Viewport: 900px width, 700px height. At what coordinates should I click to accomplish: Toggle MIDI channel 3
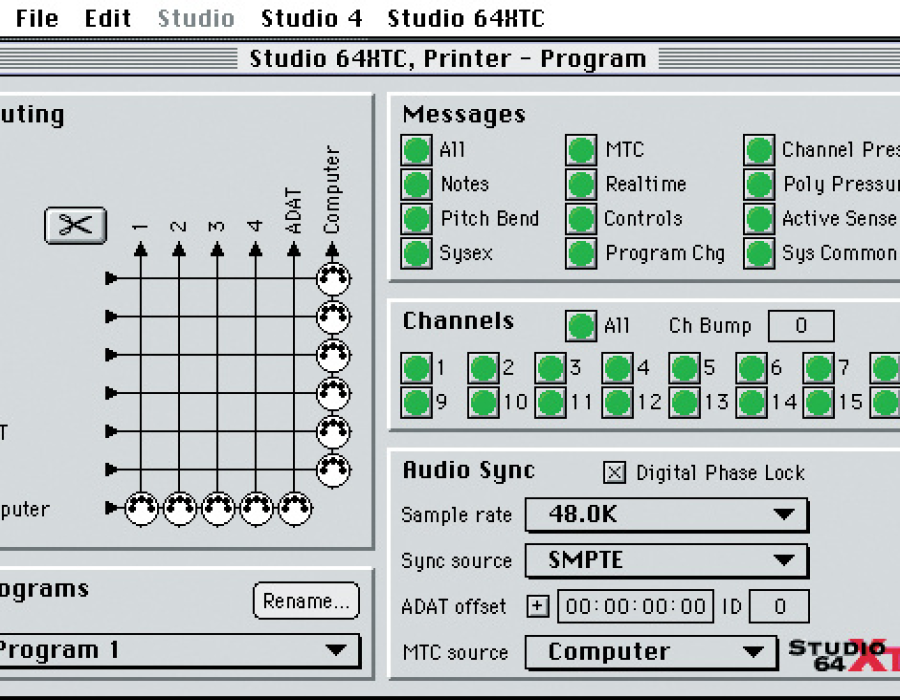550,368
